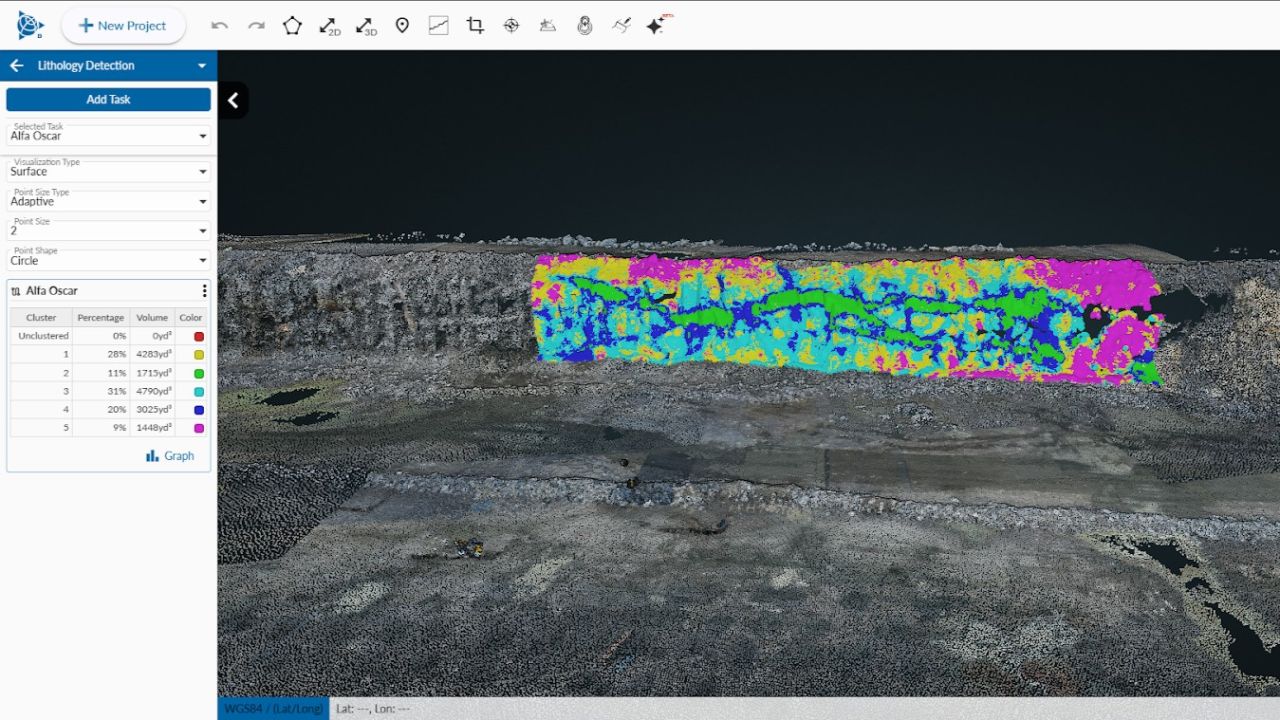
Task: Open the cluster Graph link
Action: pyautogui.click(x=170, y=456)
